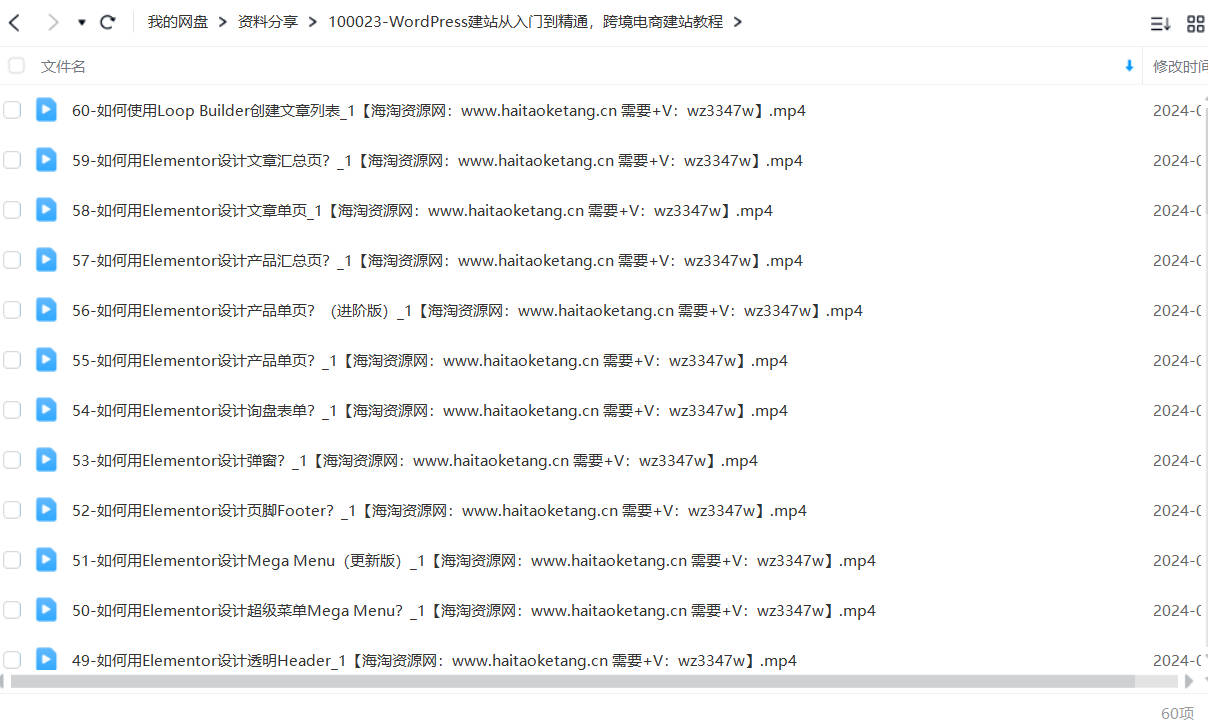Click video icon of file 56 产品单页(进阶版)
This screenshot has height=727, width=1208.
(46, 309)
